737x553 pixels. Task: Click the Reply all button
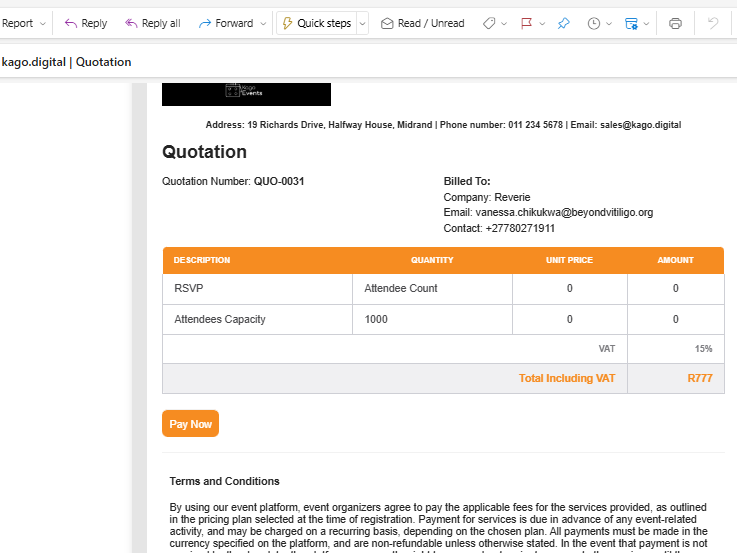pos(153,23)
